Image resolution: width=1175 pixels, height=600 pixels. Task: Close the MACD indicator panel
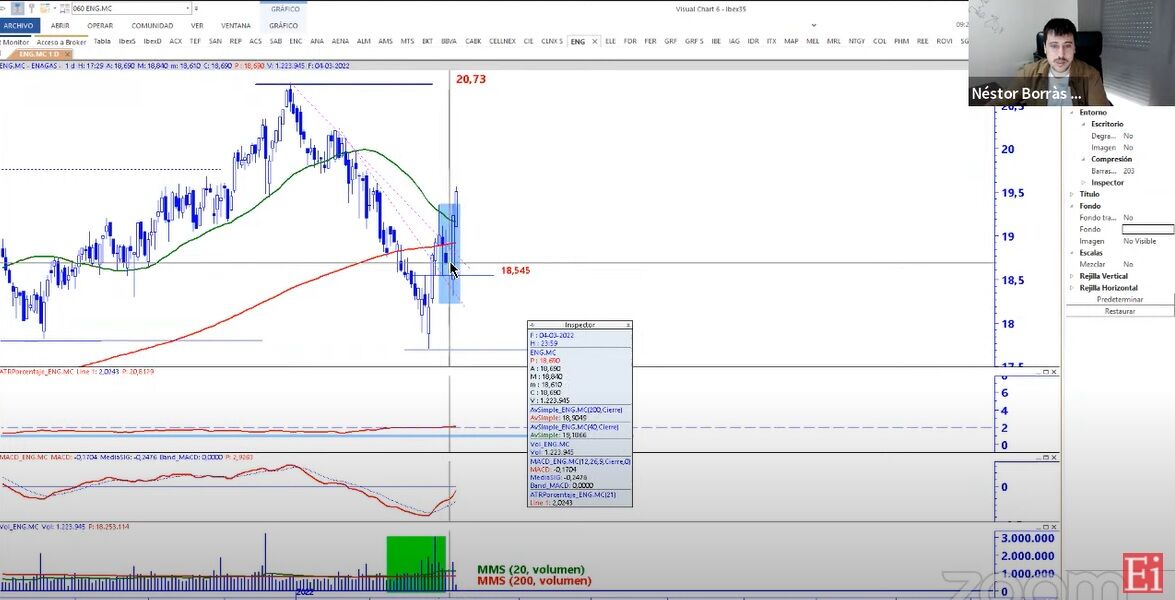pyautogui.click(x=1054, y=457)
